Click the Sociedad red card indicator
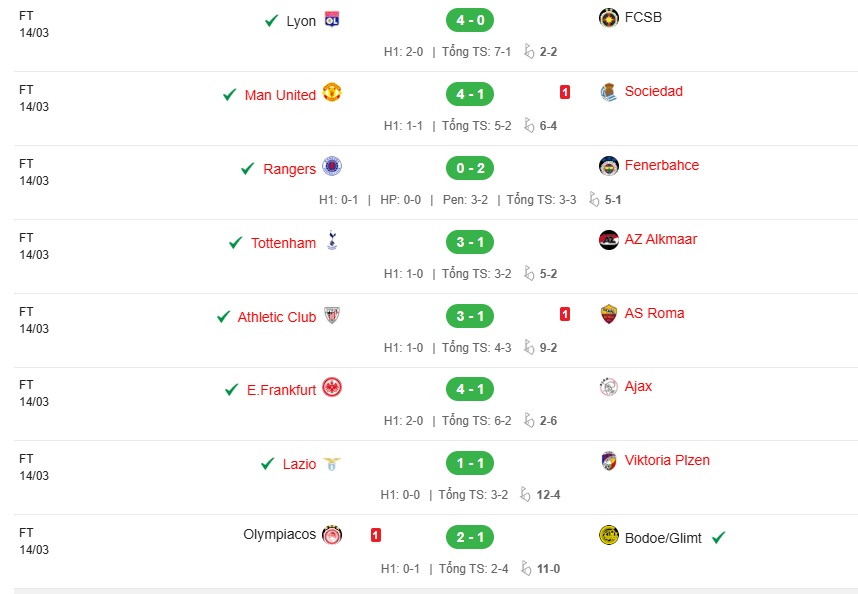Image resolution: width=858 pixels, height=594 pixels. (x=565, y=92)
